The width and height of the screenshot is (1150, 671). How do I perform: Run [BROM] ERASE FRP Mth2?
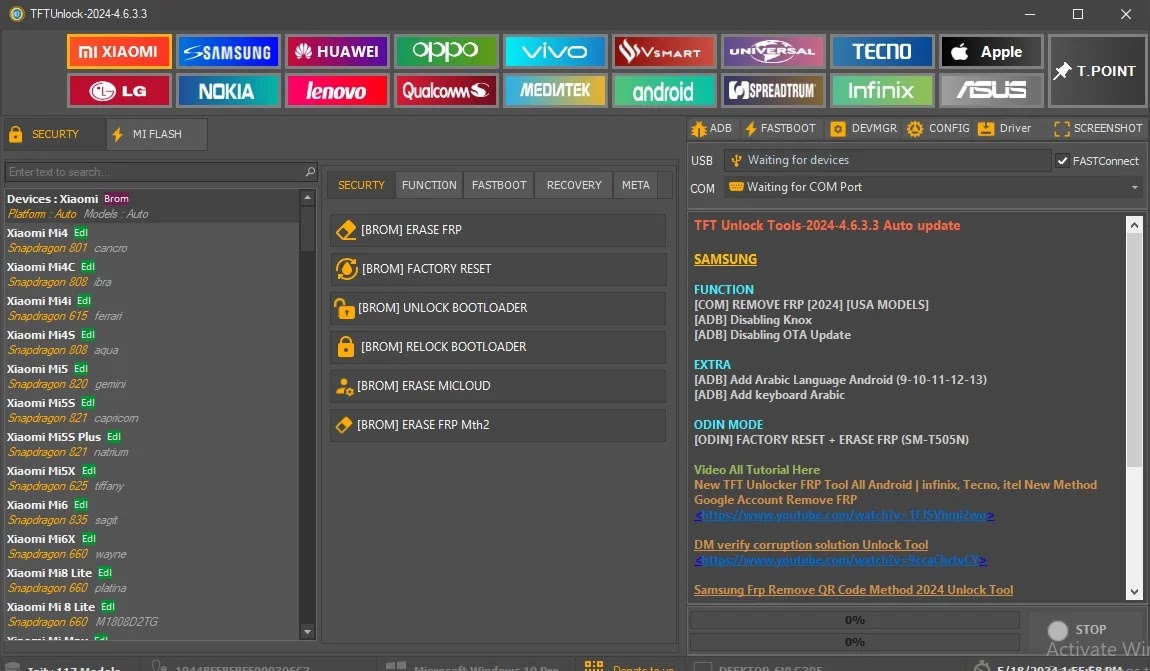498,425
